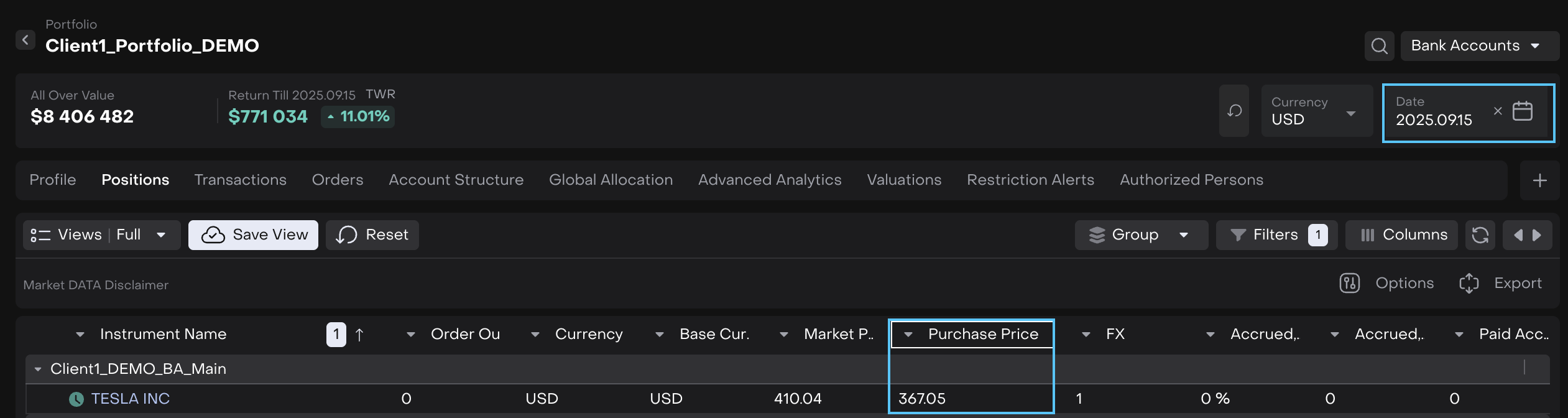Clear the date with the X icon
This screenshot has height=418, width=1568.
click(x=1498, y=111)
